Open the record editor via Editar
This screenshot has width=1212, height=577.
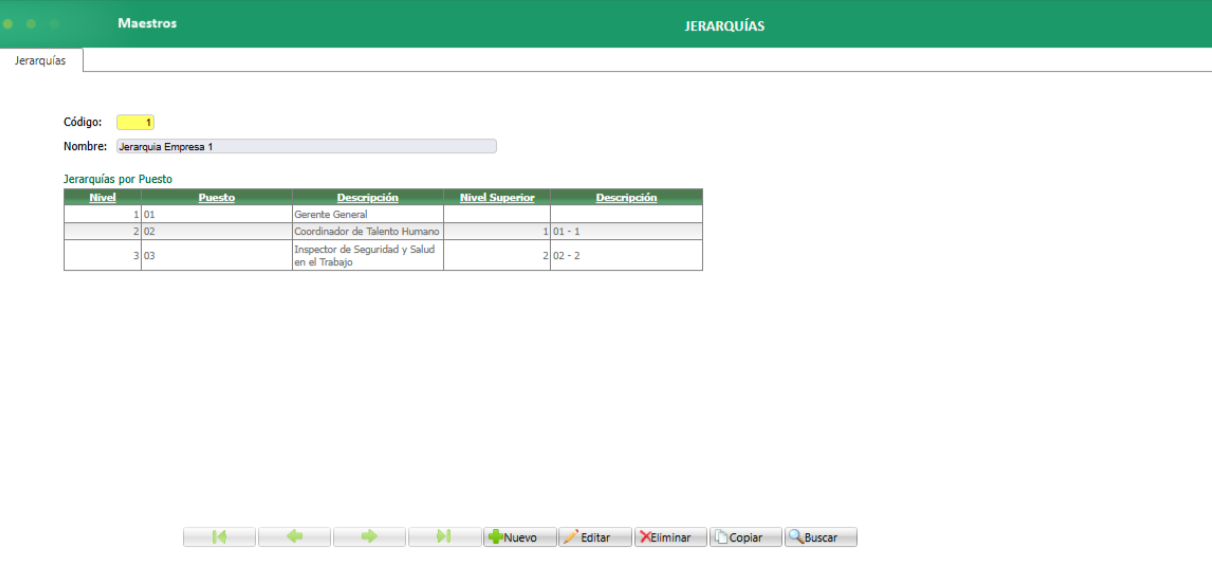pyautogui.click(x=595, y=536)
